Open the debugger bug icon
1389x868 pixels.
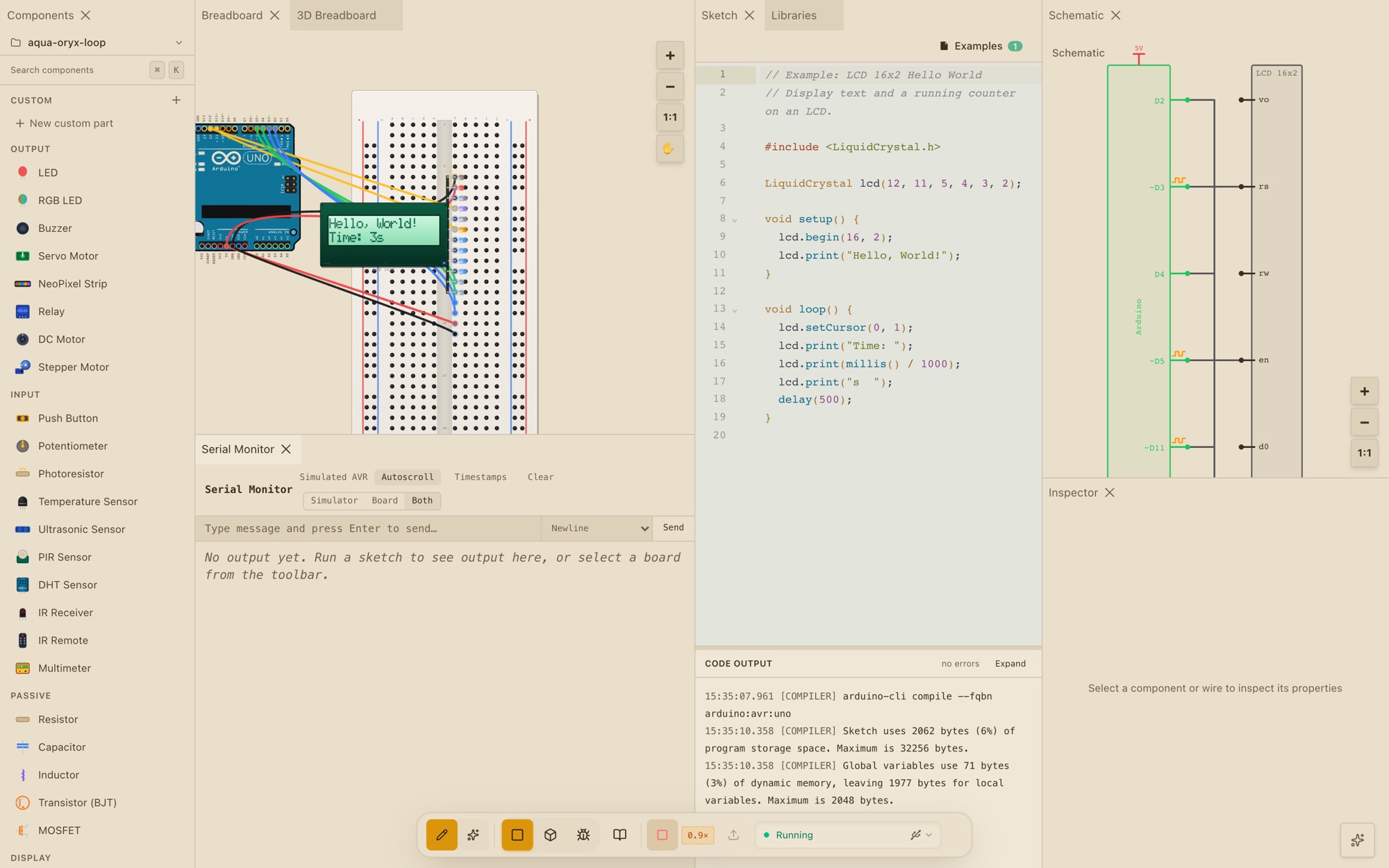(583, 835)
